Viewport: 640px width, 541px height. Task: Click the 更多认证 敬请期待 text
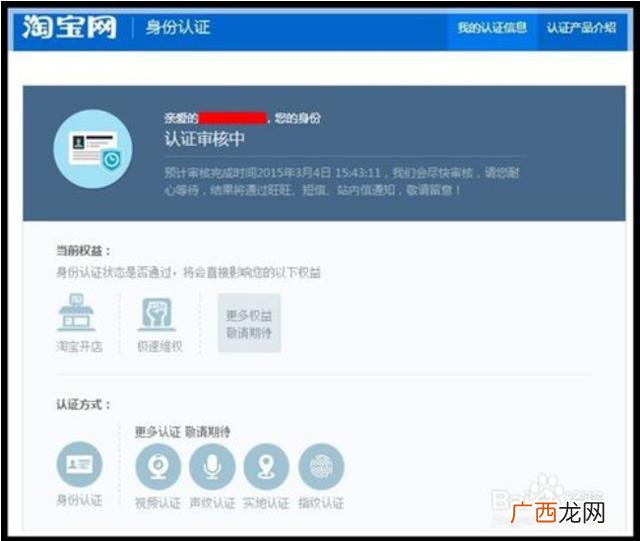(182, 432)
